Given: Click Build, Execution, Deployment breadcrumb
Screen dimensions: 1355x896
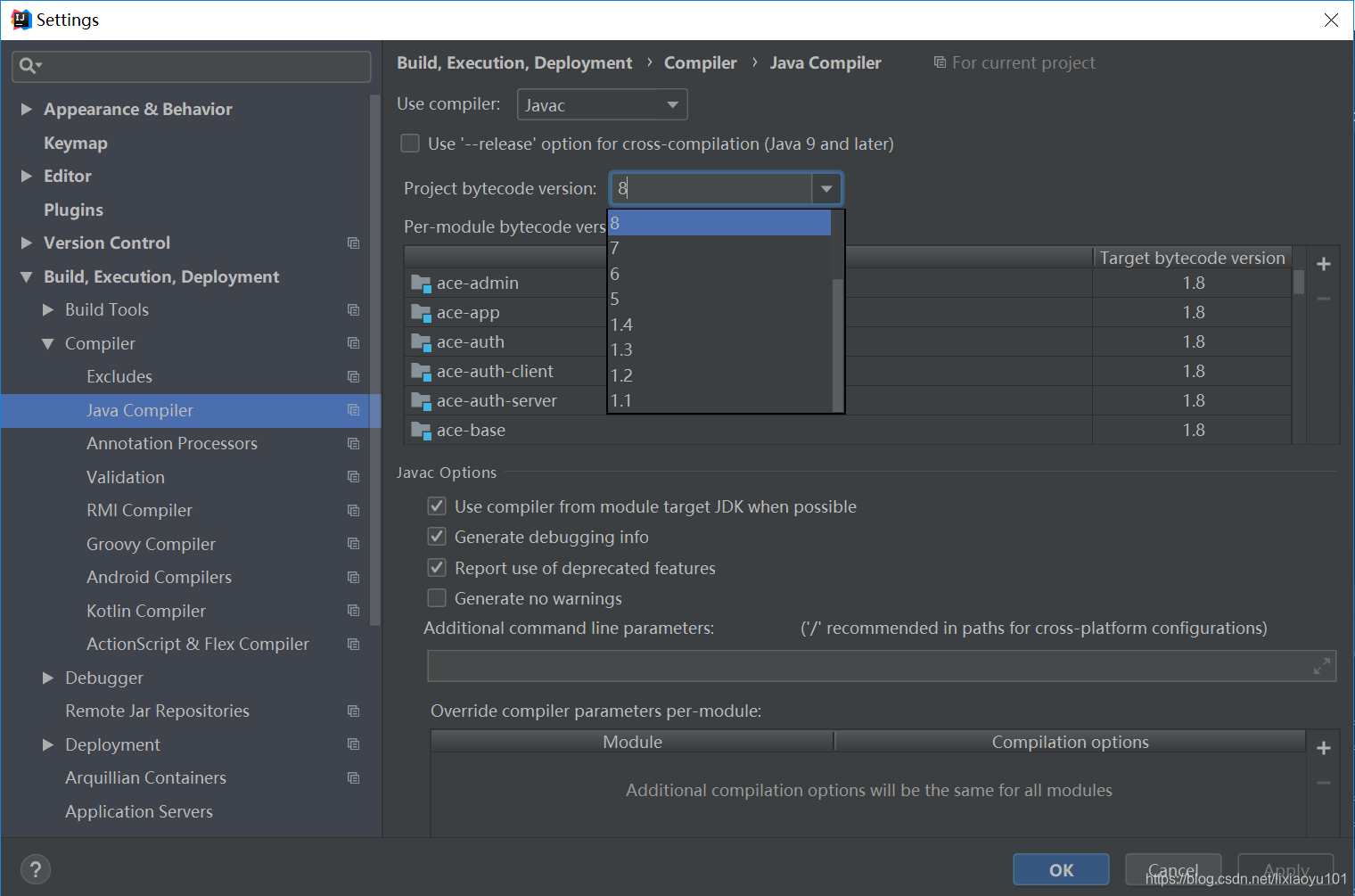Looking at the screenshot, I should pyautogui.click(x=514, y=63).
